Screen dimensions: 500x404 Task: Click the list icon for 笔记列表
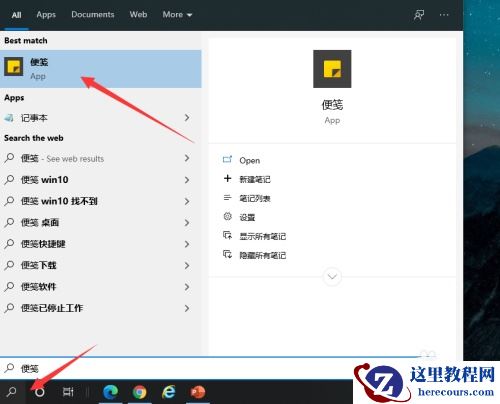(227, 198)
